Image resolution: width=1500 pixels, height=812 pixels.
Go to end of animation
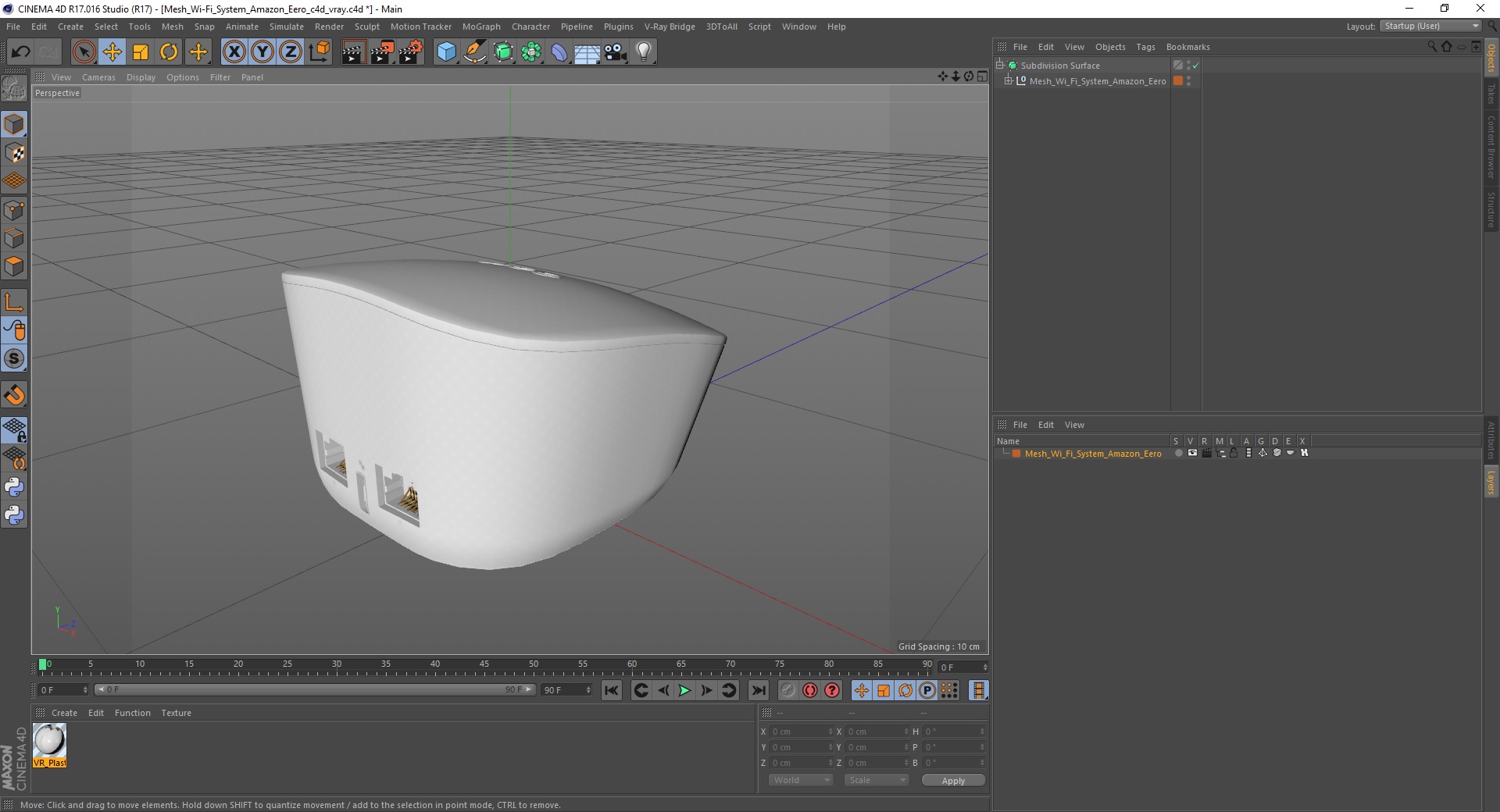click(x=758, y=690)
